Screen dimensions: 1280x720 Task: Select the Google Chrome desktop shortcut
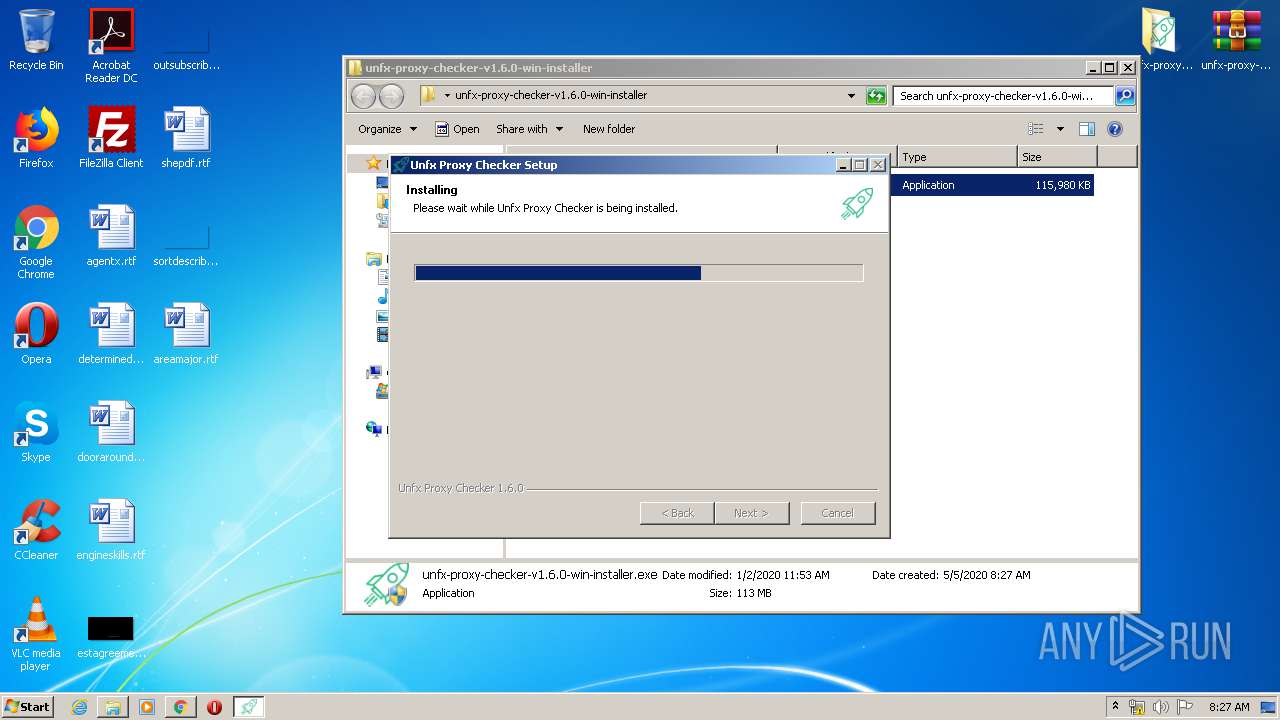pos(36,242)
